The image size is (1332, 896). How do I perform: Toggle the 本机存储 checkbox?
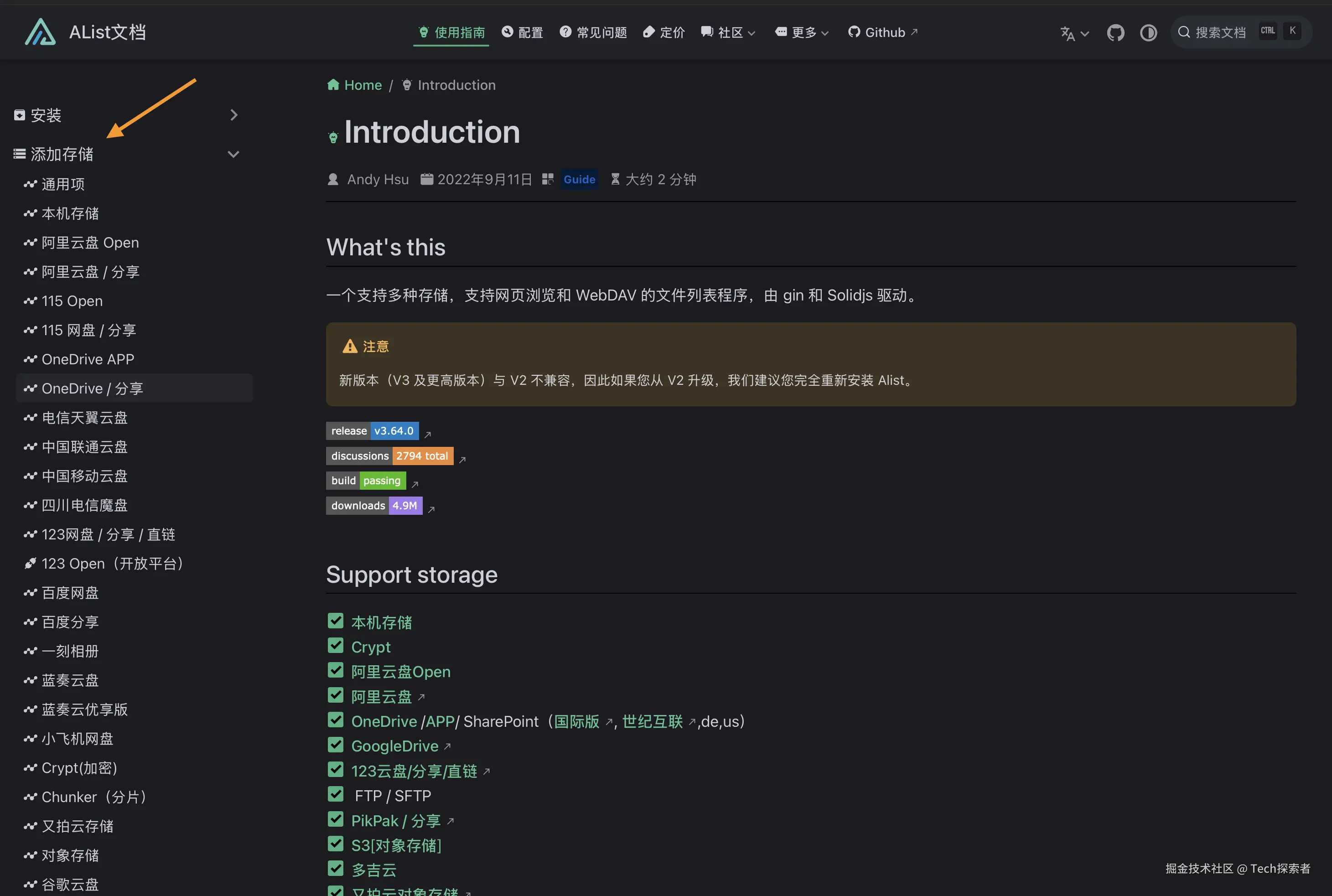336,621
